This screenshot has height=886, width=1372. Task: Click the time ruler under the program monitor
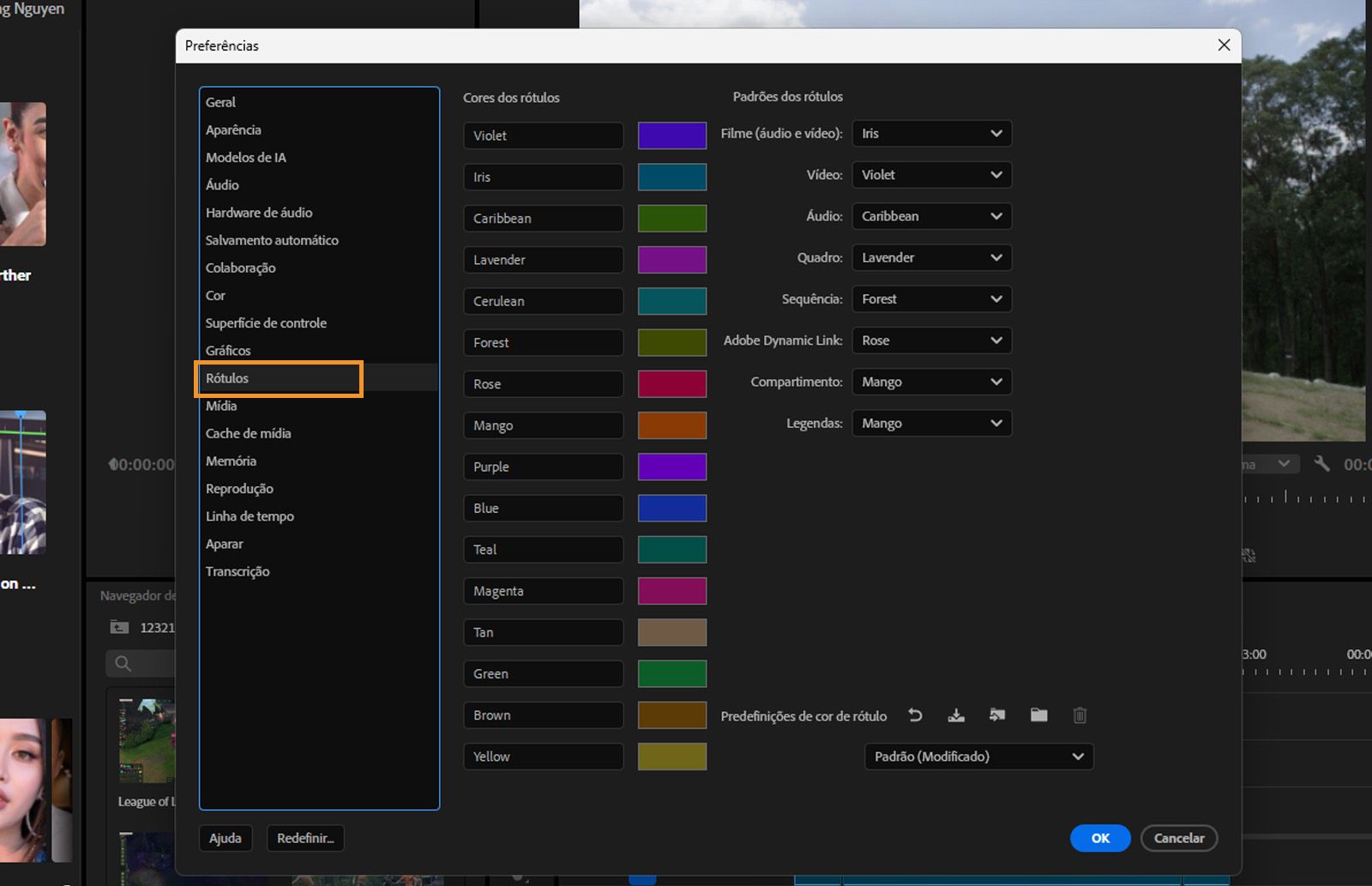[x=1307, y=497]
